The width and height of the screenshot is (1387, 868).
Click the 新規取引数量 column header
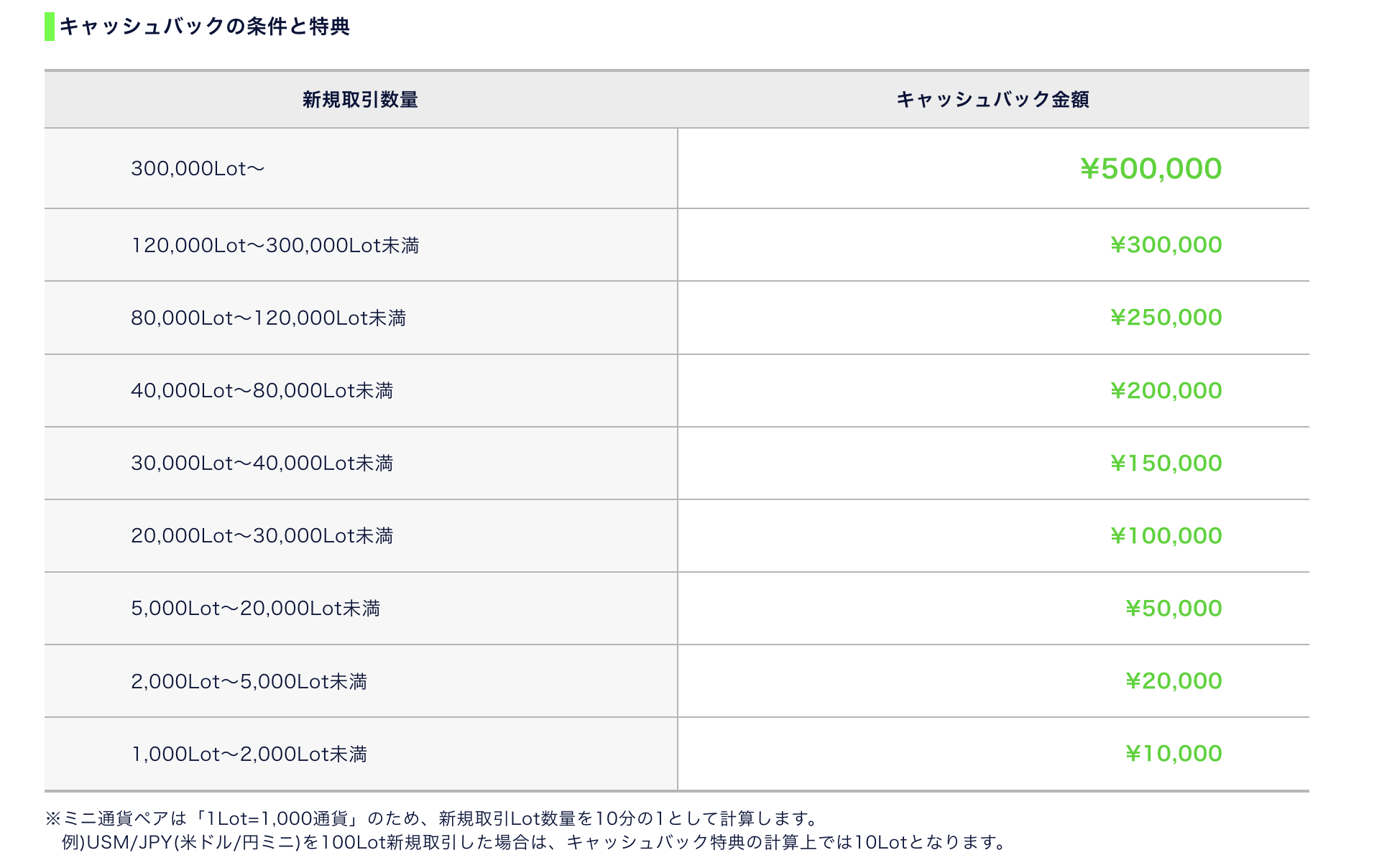[x=360, y=99]
